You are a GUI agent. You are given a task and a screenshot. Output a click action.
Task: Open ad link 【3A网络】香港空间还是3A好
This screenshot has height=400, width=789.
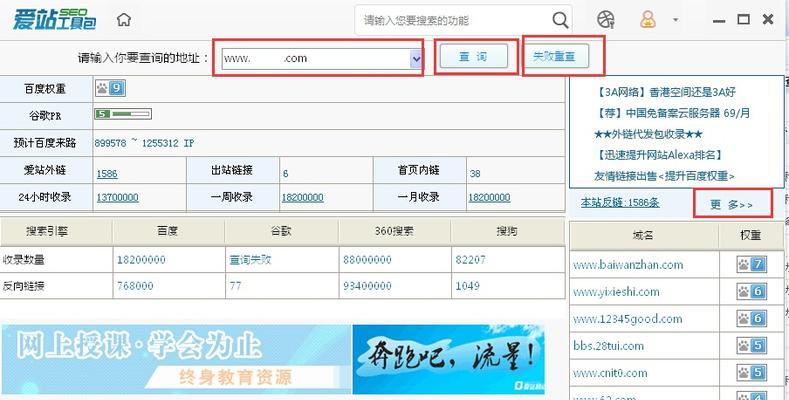click(x=664, y=92)
